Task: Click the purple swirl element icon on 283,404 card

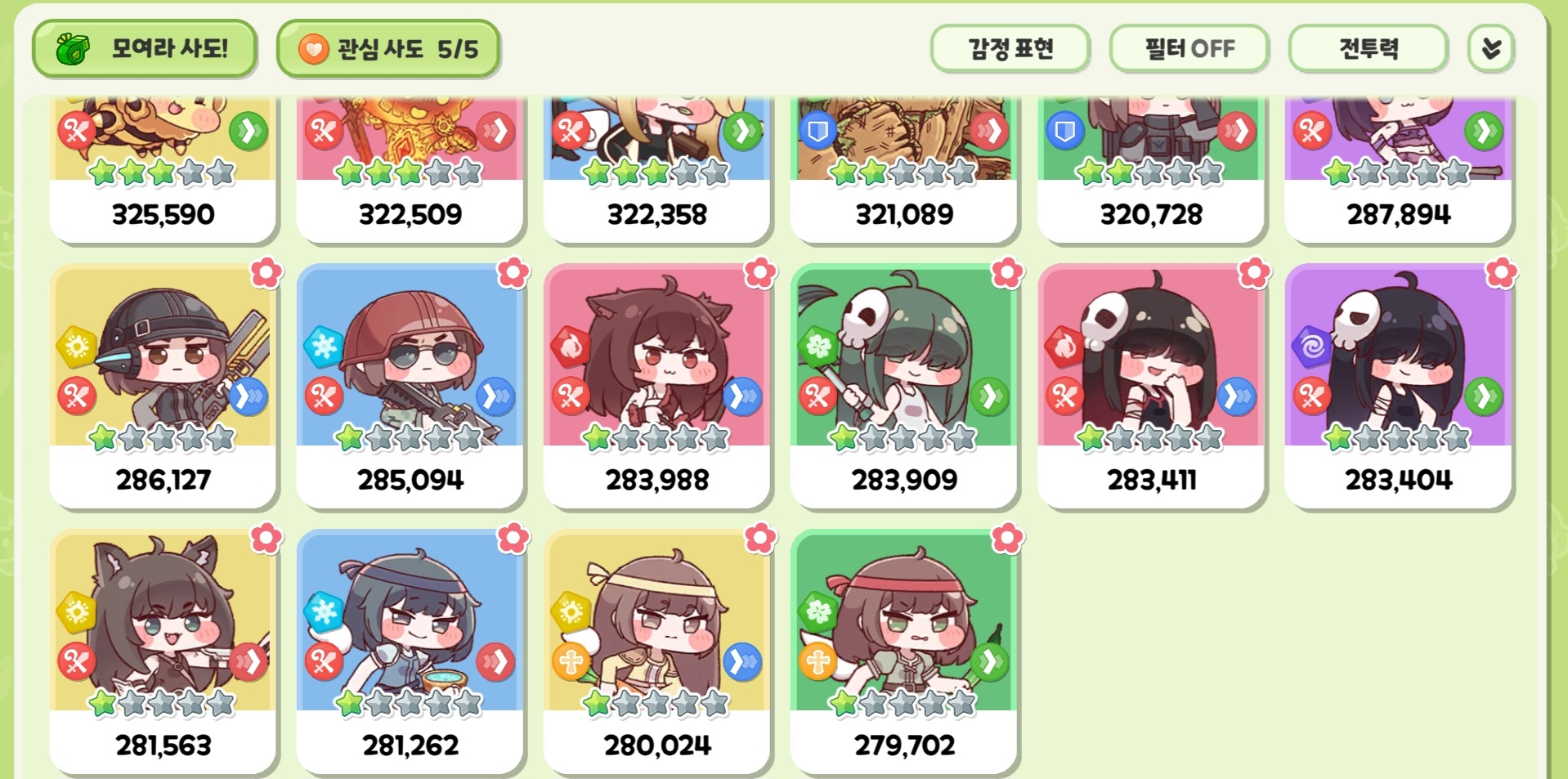Action: tap(1312, 347)
